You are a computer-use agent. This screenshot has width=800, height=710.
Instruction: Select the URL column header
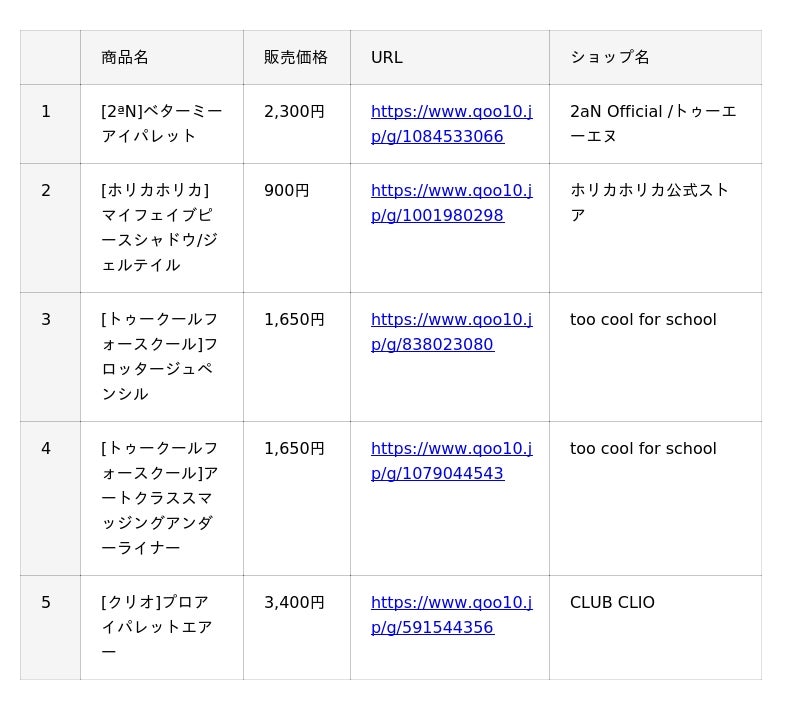(x=387, y=57)
